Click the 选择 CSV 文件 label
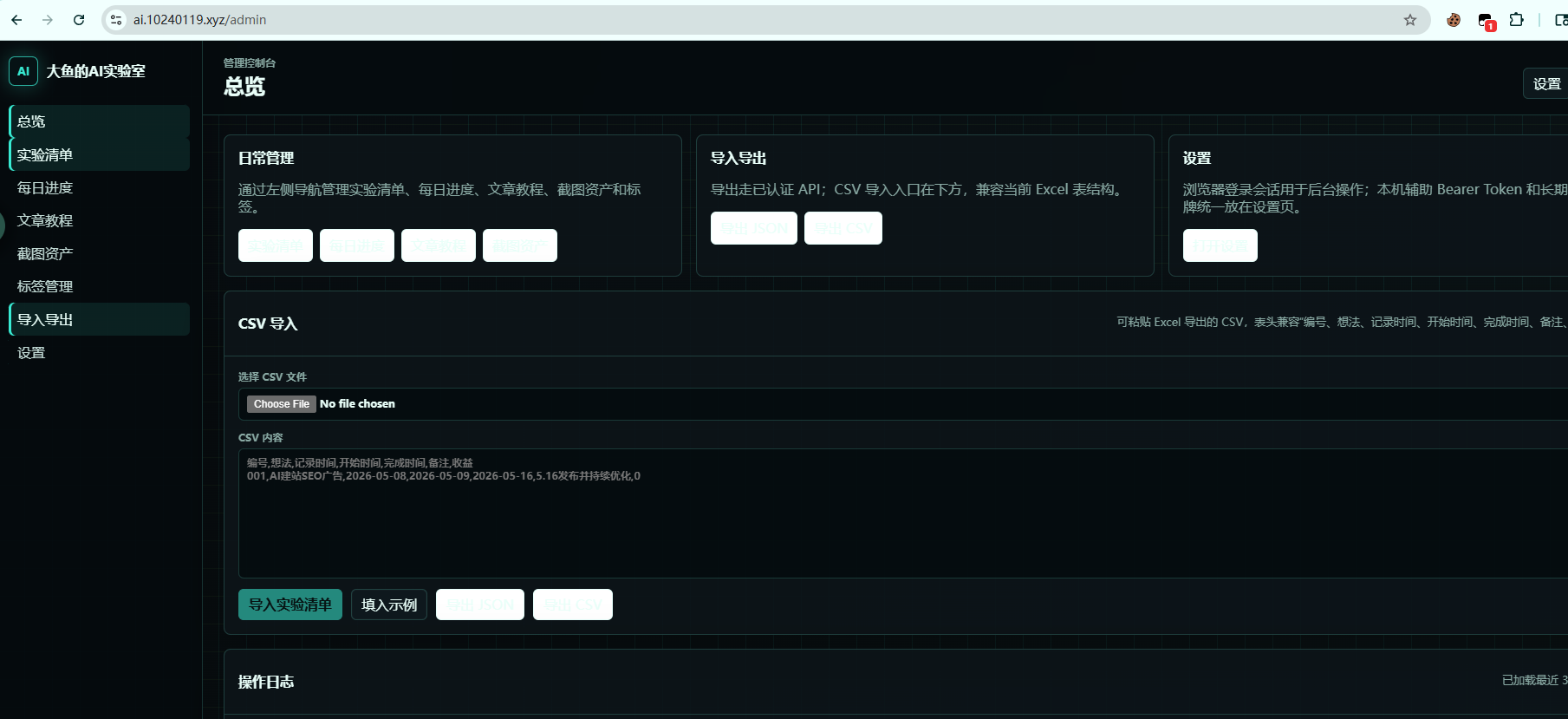This screenshot has width=1568, height=719. coord(272,376)
